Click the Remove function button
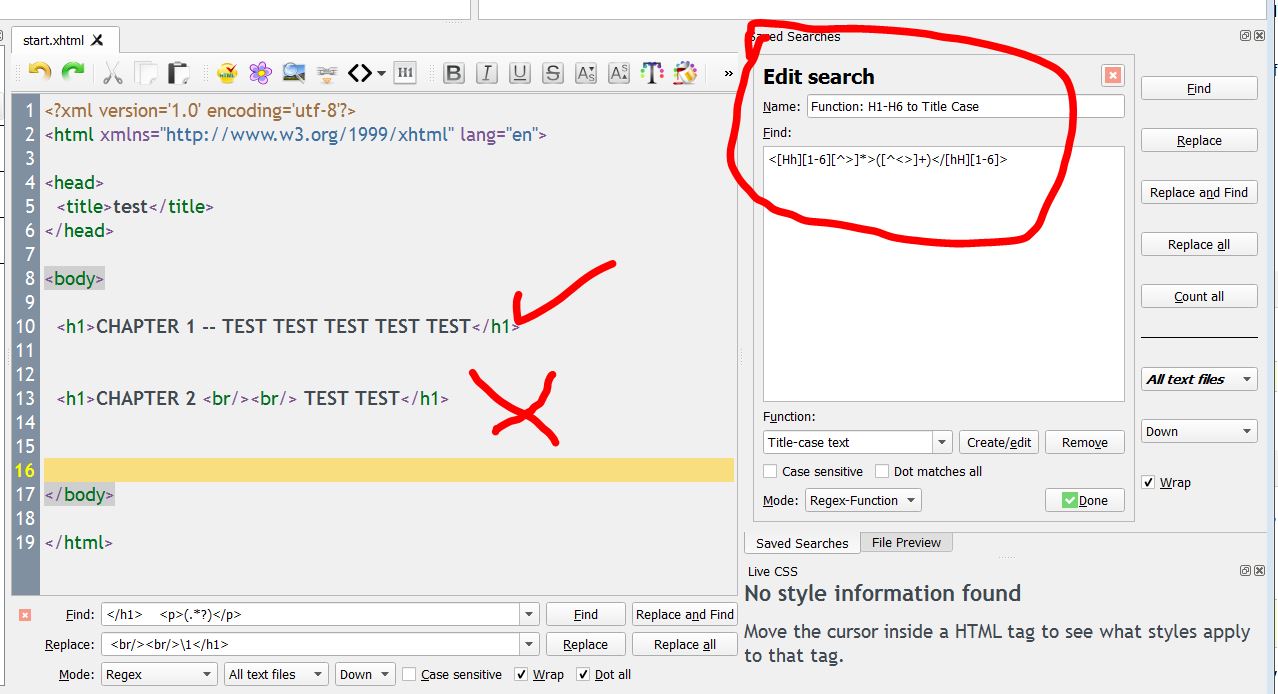 tap(1085, 442)
